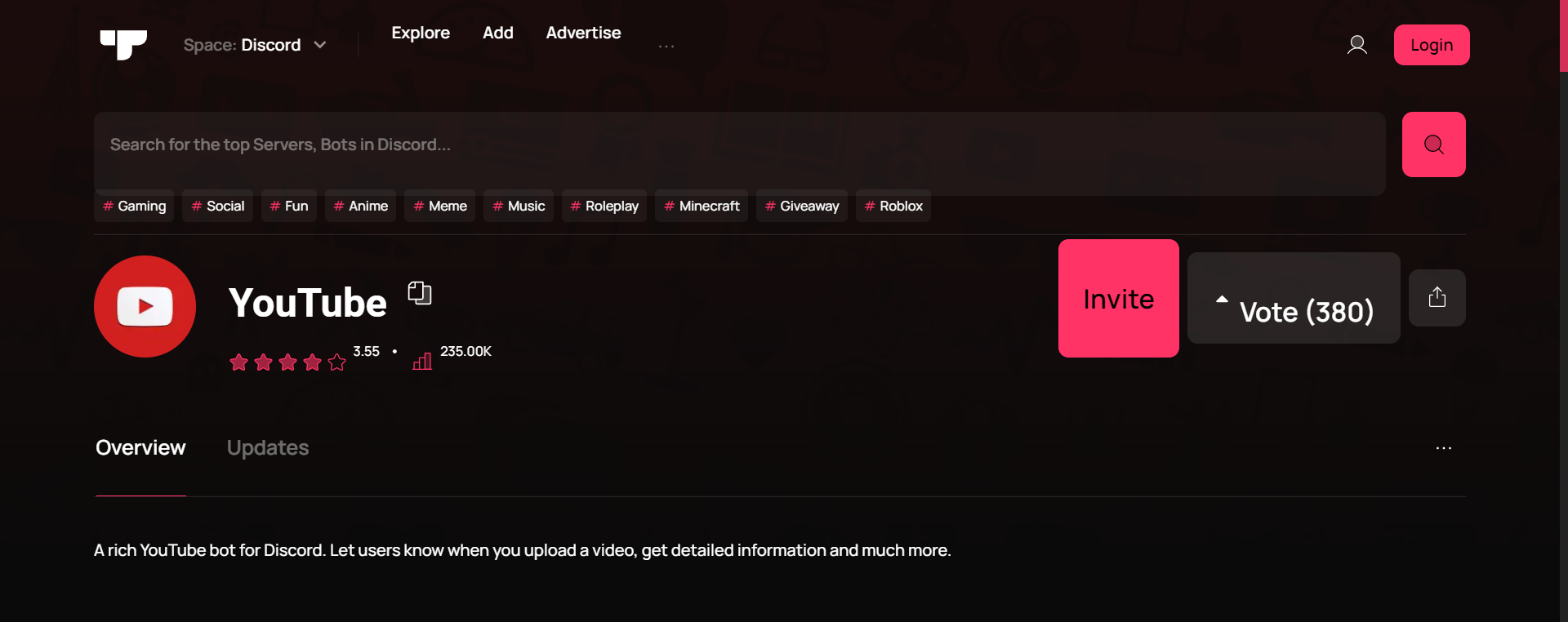Select the Social tag
Viewport: 1568px width, 622px height.
(x=217, y=206)
